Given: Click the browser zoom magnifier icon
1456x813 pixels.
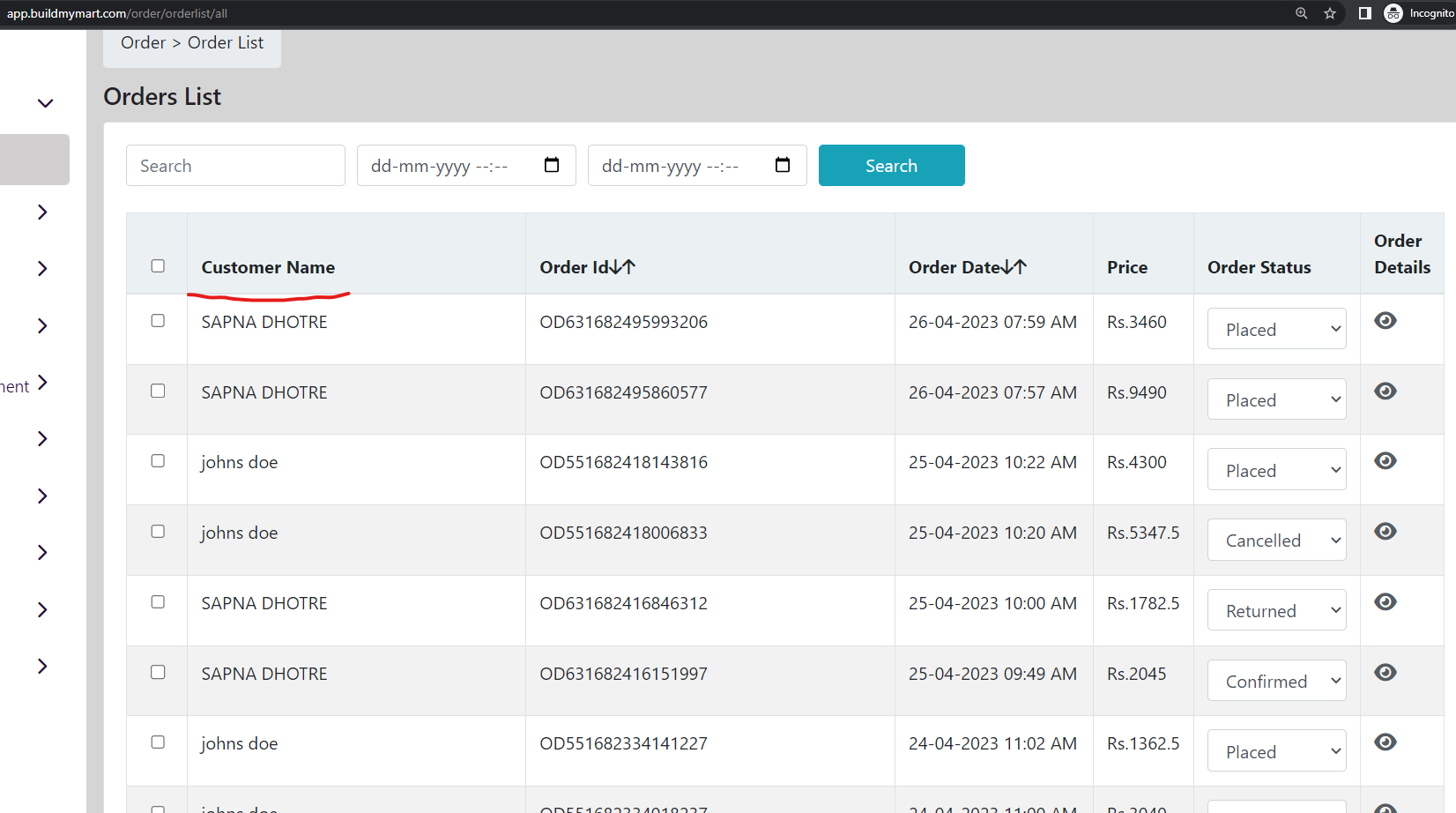Looking at the screenshot, I should pyautogui.click(x=1301, y=13).
